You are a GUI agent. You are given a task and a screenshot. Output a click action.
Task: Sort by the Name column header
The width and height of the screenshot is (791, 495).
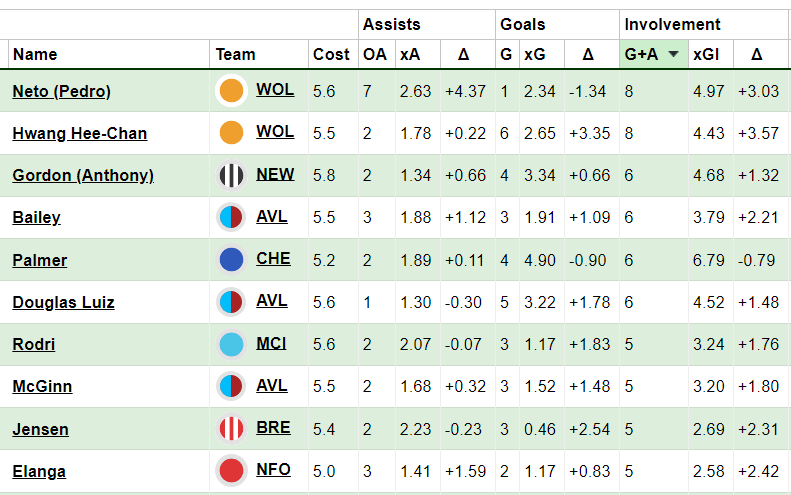click(x=35, y=55)
